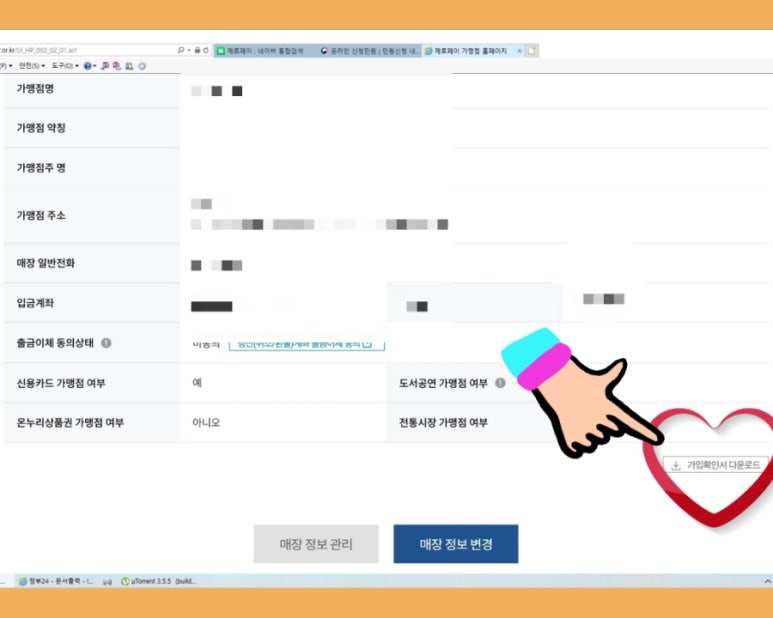Open the 정부24 문서출력 taskbar item
Viewport: 773px width, 618px height.
point(56,581)
